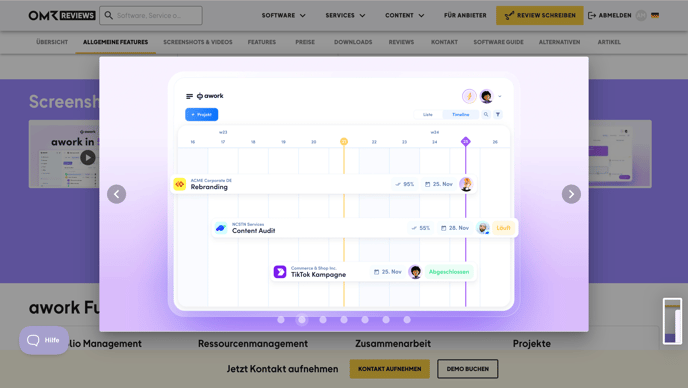Open the Hilfe chat bubble

pyautogui.click(x=44, y=340)
